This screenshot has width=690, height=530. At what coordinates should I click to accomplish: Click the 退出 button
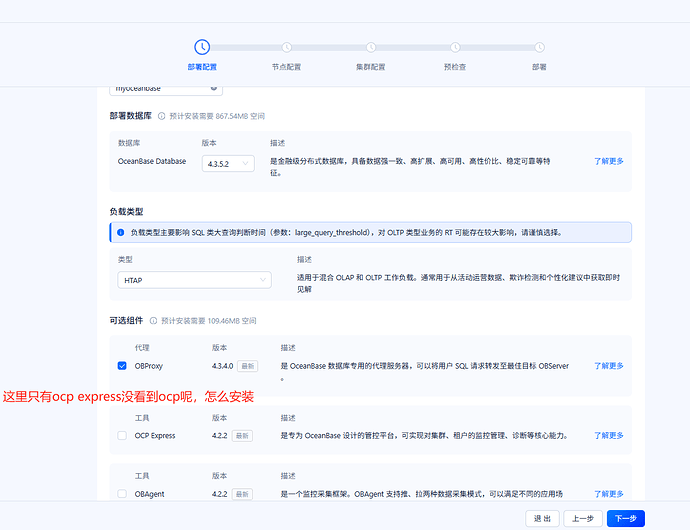(x=542, y=519)
